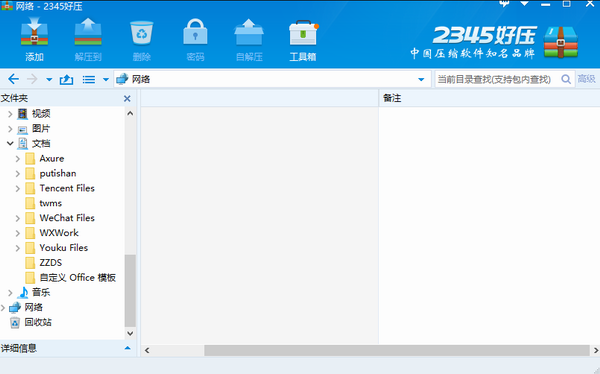Expand the Tencent Files folder node
Viewport: 600px width, 374px height.
coord(18,188)
